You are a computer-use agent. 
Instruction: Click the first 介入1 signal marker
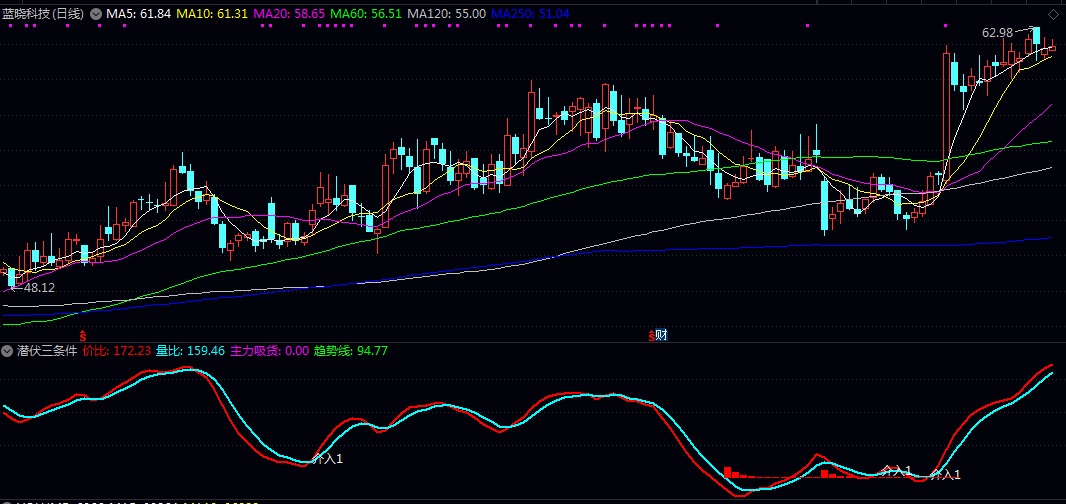[328, 458]
